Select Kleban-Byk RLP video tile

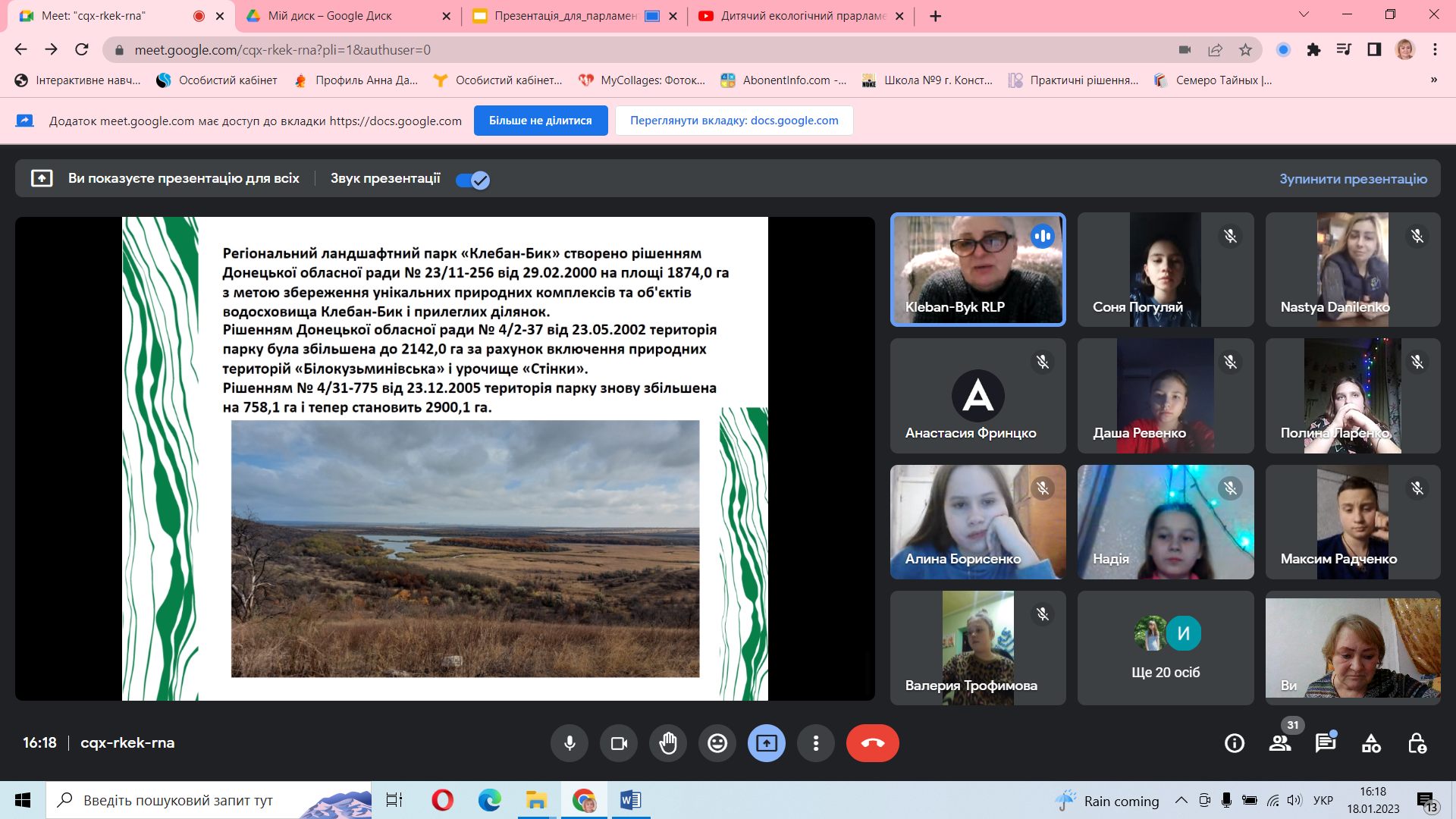[x=977, y=270]
